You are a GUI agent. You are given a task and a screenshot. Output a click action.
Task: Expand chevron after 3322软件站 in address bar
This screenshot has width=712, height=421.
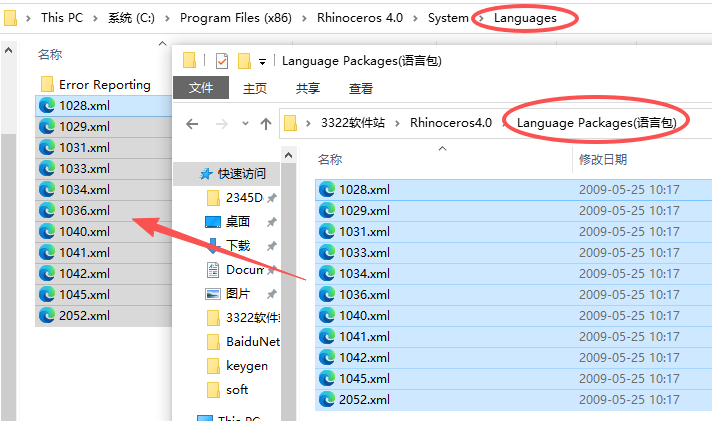(x=397, y=123)
